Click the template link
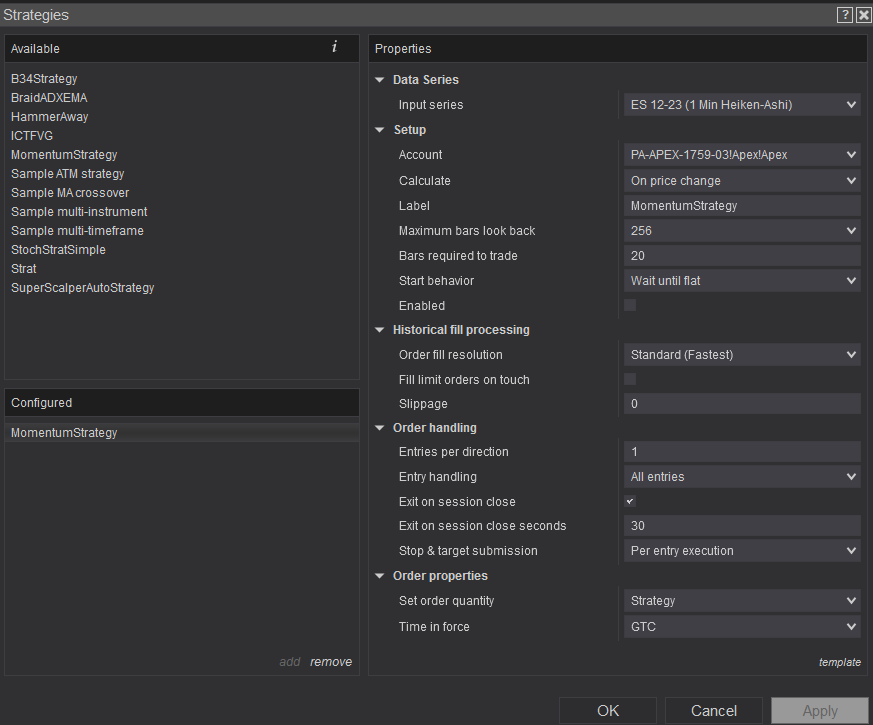The height and width of the screenshot is (725, 873). (x=840, y=662)
